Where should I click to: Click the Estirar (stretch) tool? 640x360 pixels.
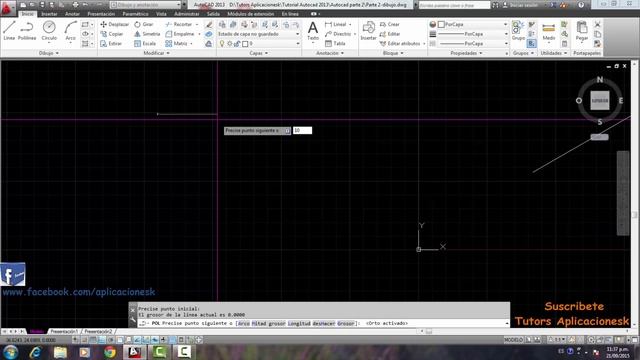111,43
